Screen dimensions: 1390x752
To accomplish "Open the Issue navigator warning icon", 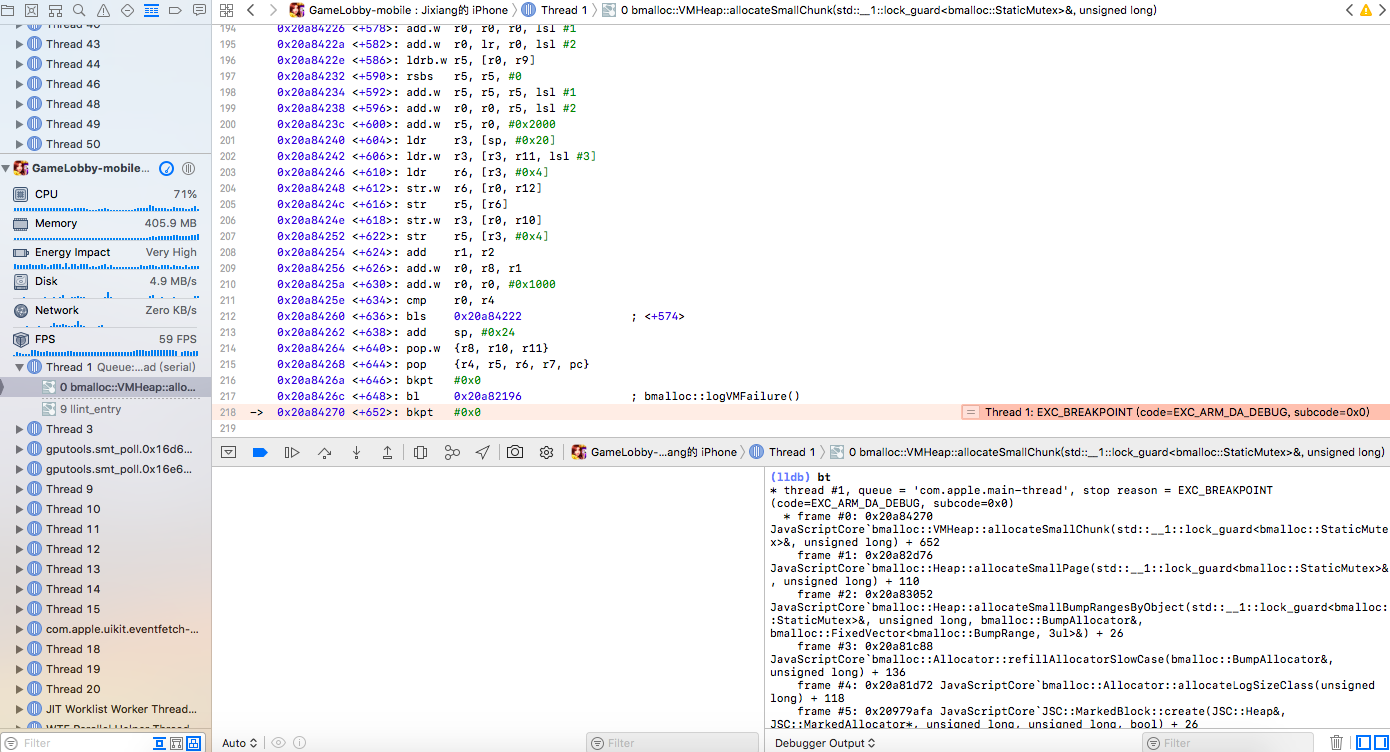I will tap(103, 10).
